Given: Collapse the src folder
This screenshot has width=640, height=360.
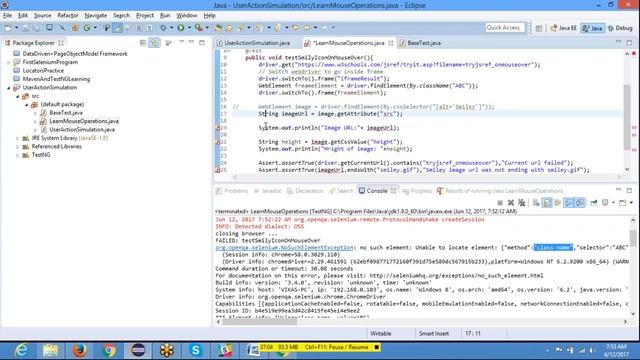Looking at the screenshot, I should click(18, 96).
